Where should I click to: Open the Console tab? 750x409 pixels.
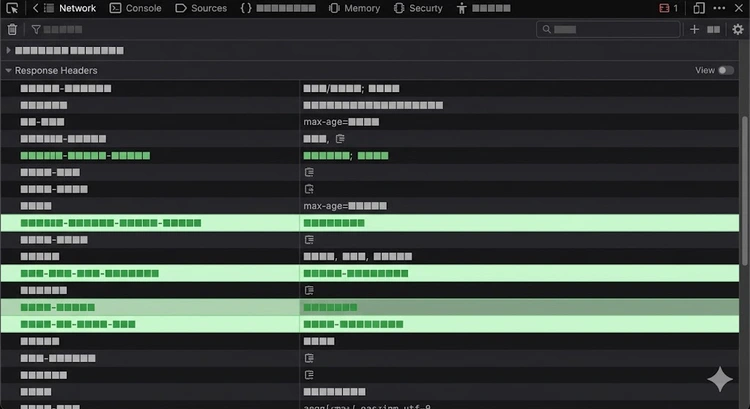click(135, 8)
